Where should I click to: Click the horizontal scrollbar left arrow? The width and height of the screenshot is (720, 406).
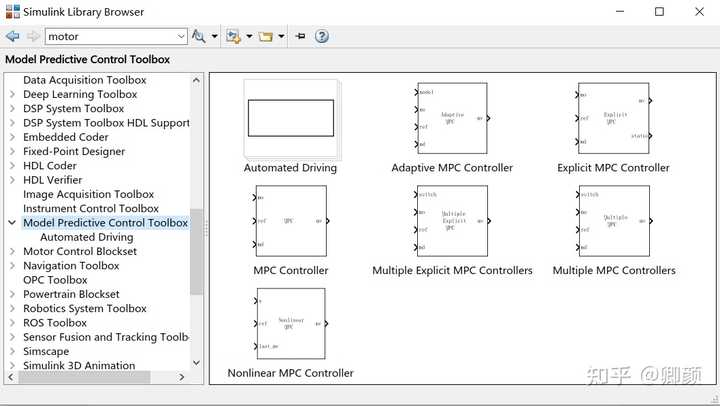tap(11, 377)
